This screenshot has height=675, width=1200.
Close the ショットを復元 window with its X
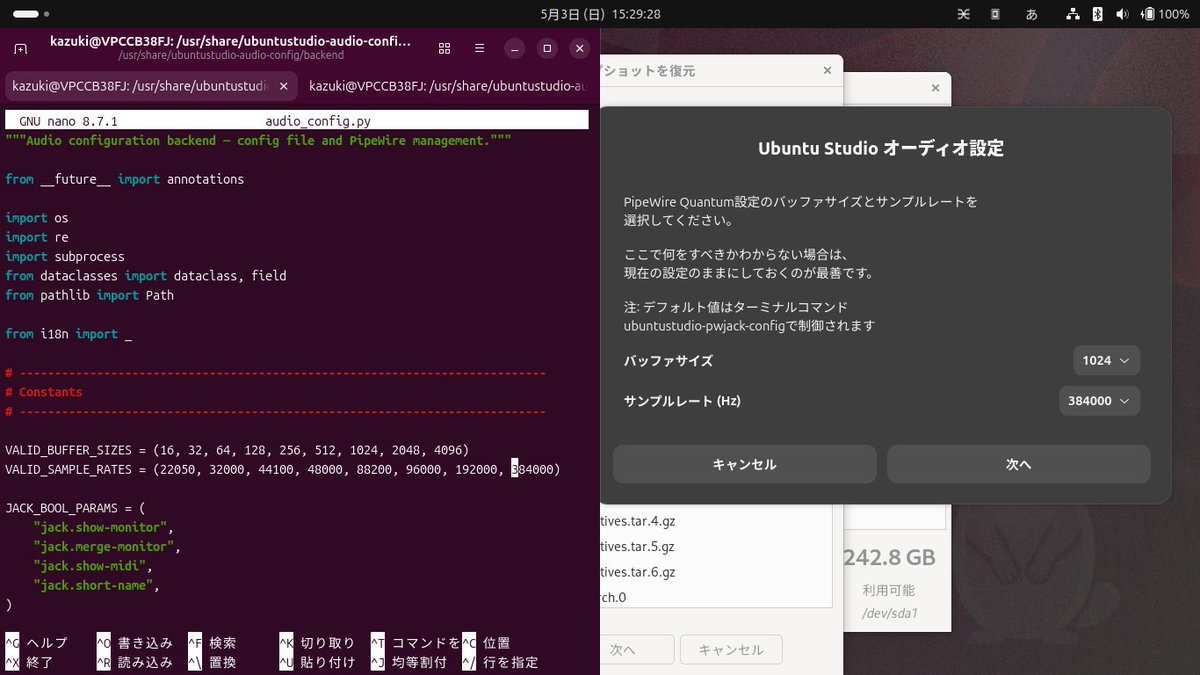(x=827, y=70)
